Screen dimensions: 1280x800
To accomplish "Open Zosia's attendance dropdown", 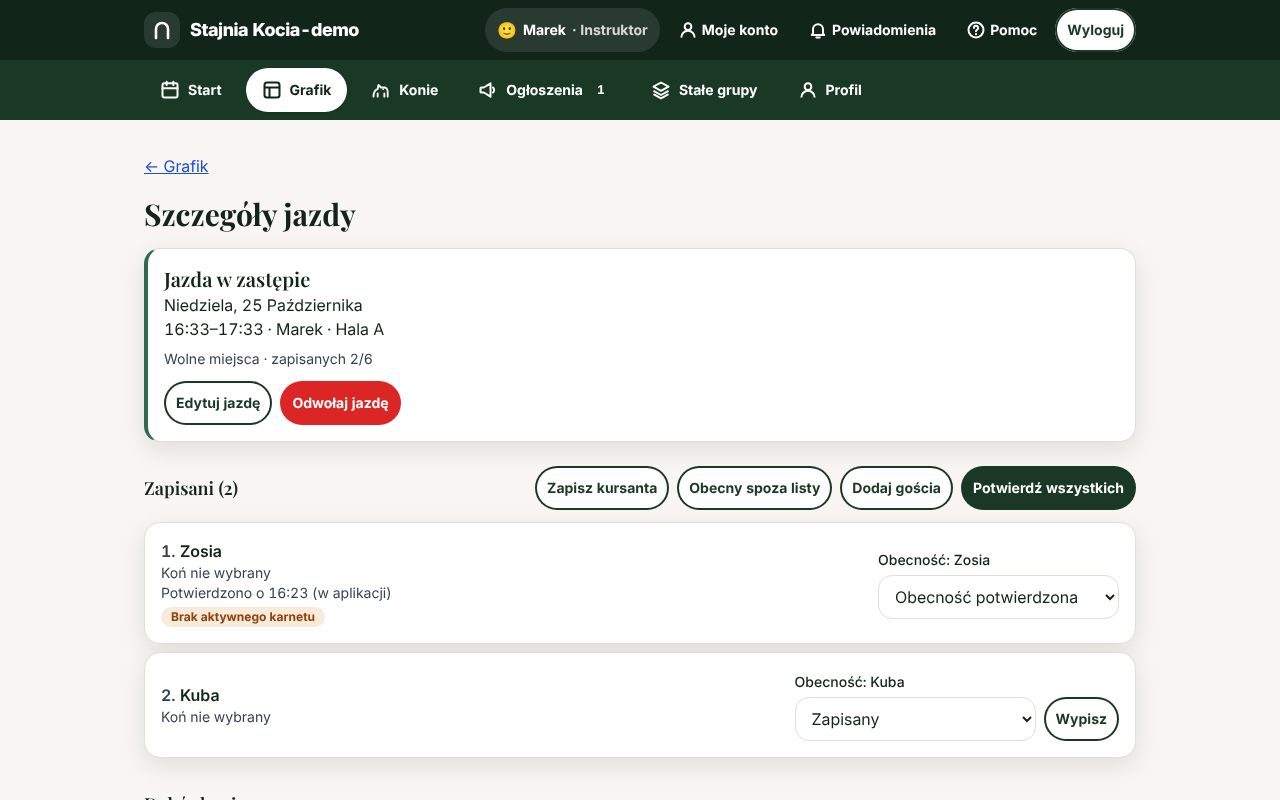I will (998, 597).
